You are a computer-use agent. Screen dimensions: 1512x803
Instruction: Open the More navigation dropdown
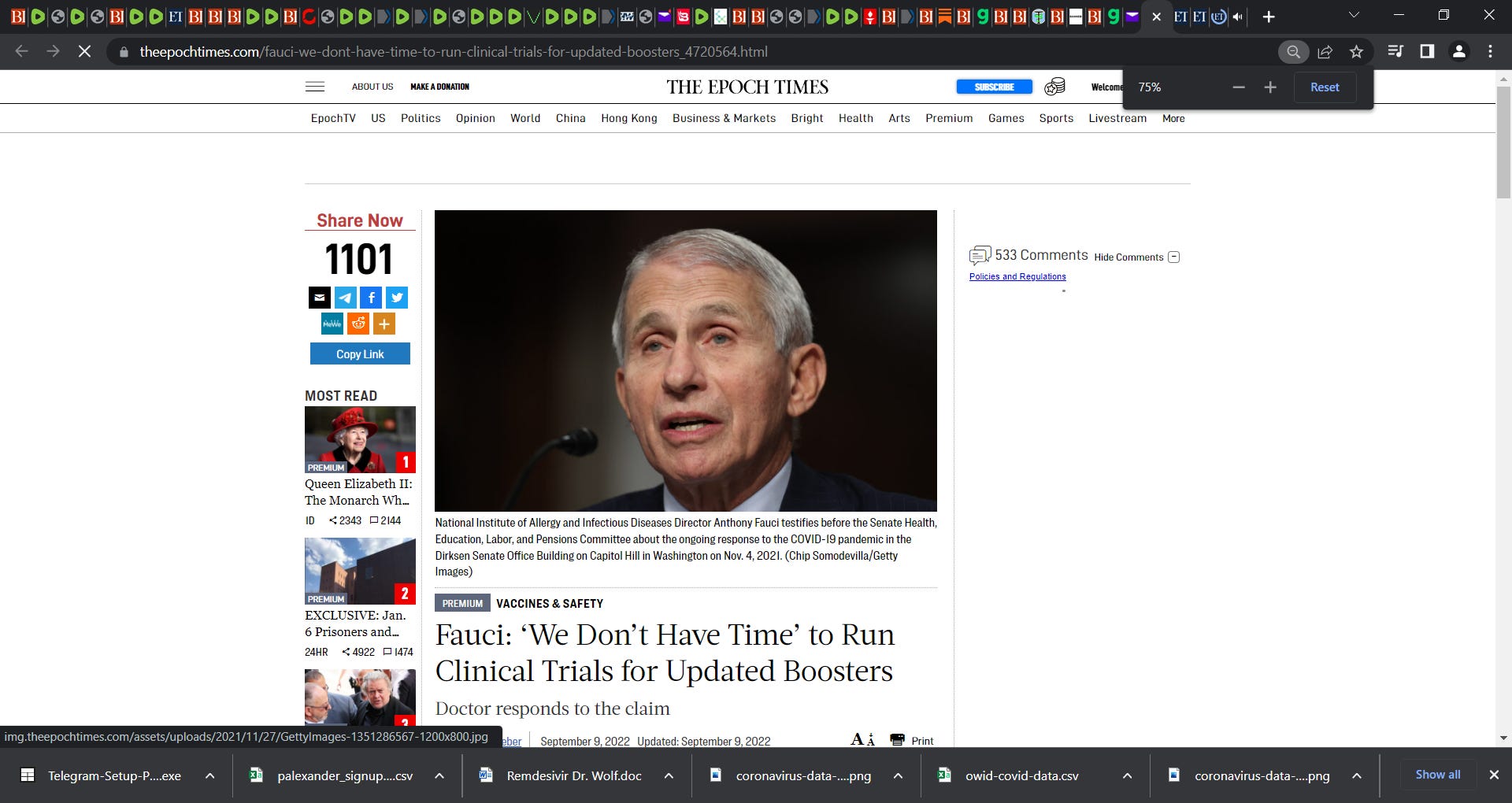coord(1173,118)
